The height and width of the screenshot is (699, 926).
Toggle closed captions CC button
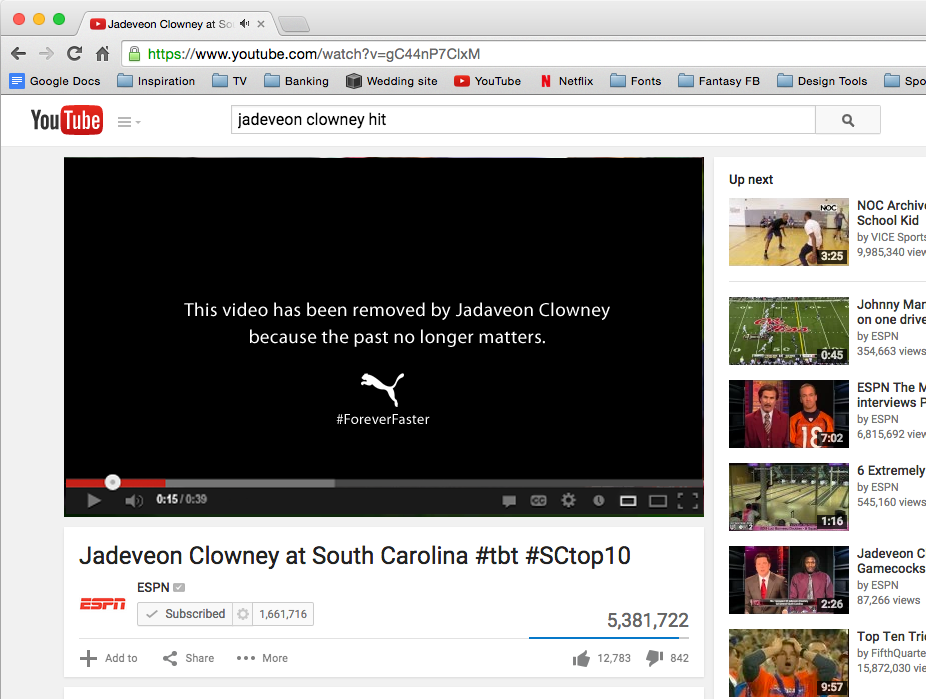coord(539,501)
